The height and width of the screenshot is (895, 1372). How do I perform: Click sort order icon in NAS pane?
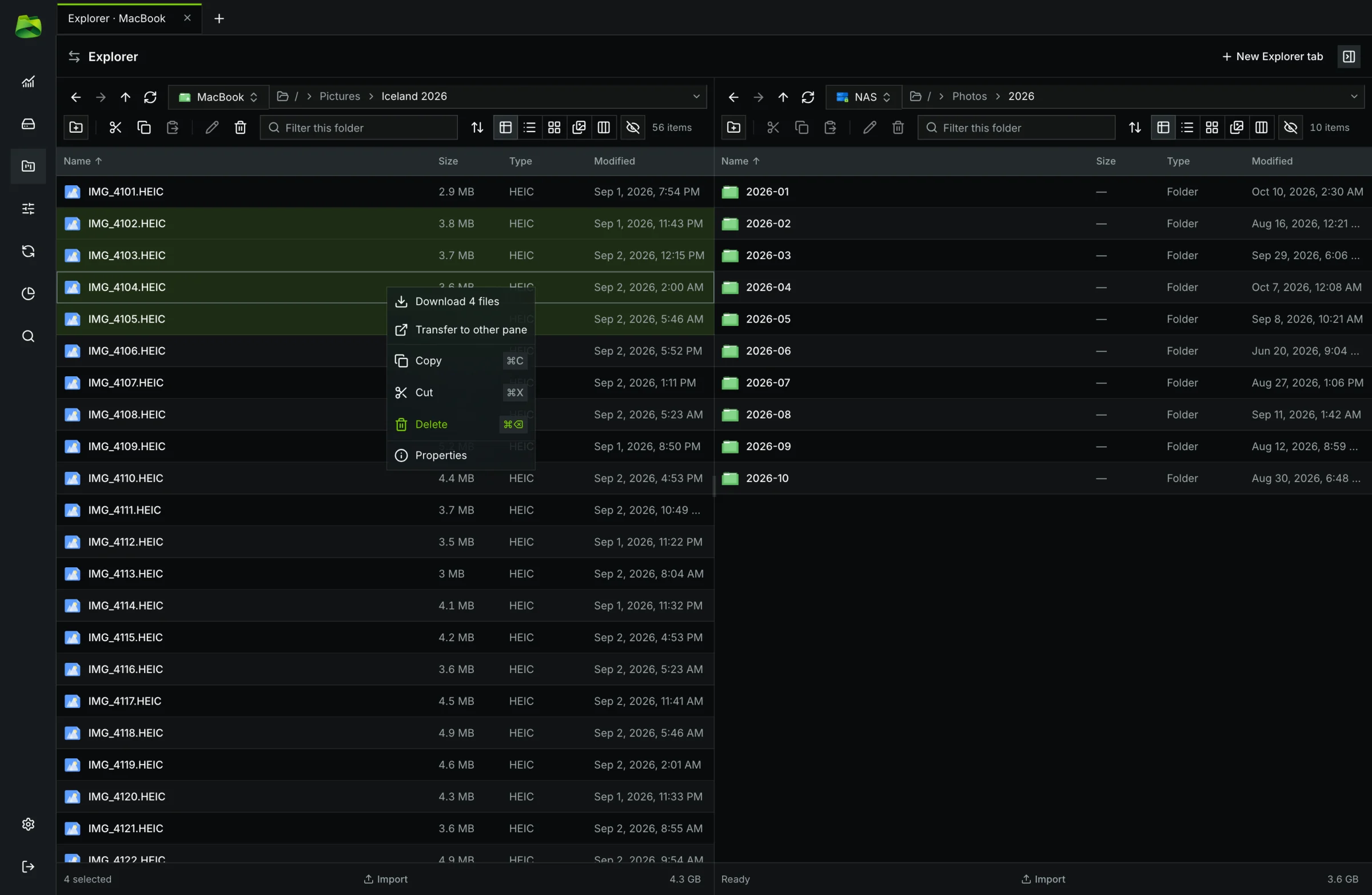click(1135, 128)
